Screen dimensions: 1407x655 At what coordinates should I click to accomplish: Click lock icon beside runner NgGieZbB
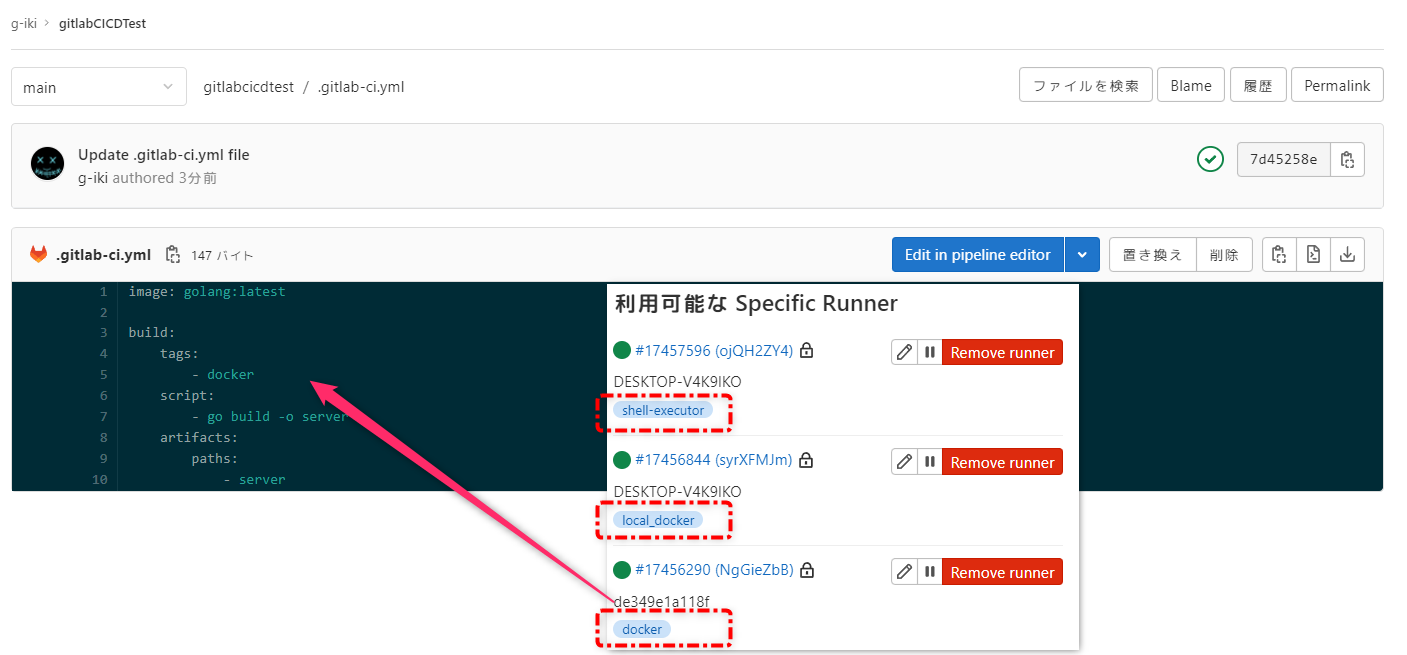pyautogui.click(x=807, y=570)
